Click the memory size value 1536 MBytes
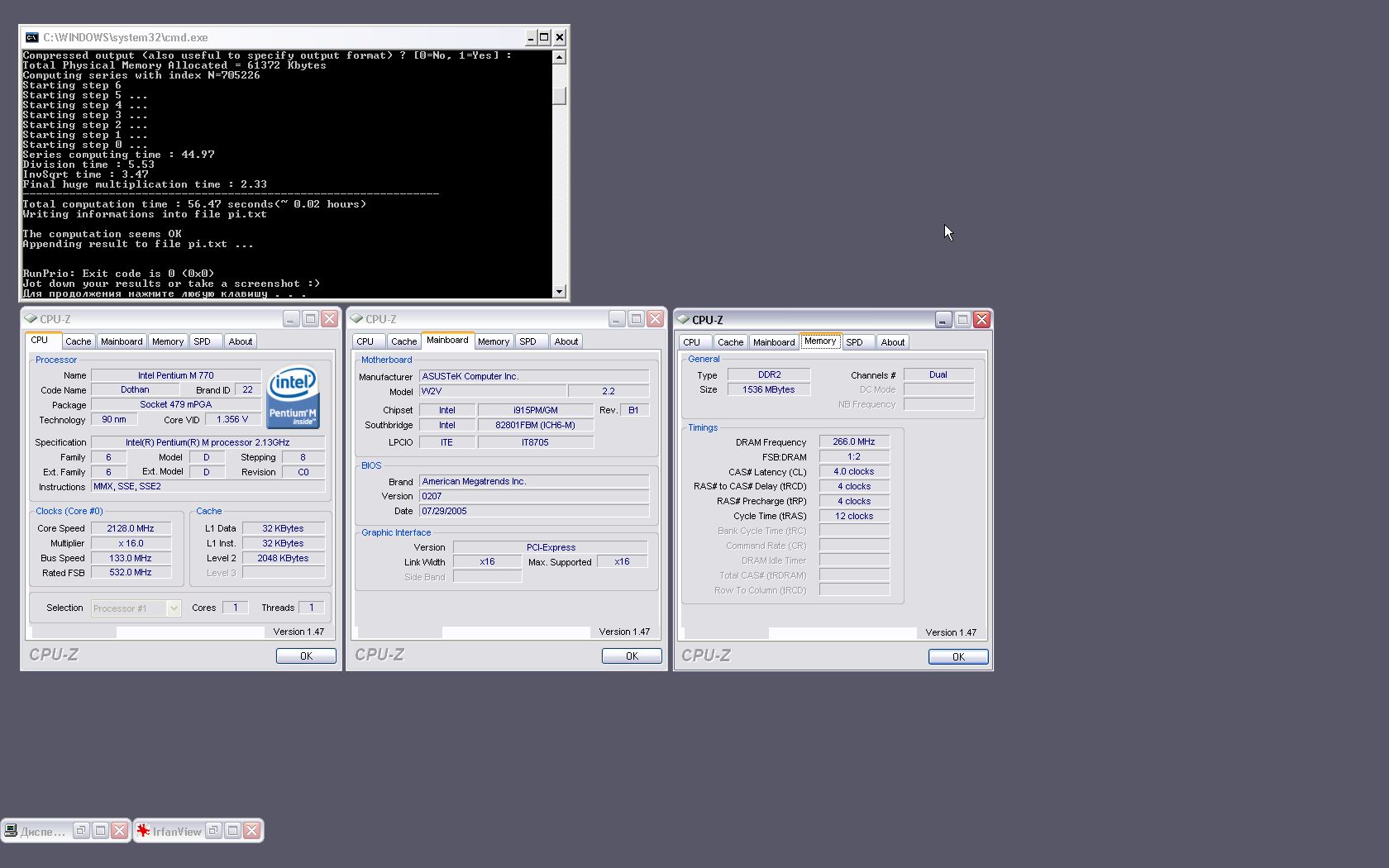 769,389
